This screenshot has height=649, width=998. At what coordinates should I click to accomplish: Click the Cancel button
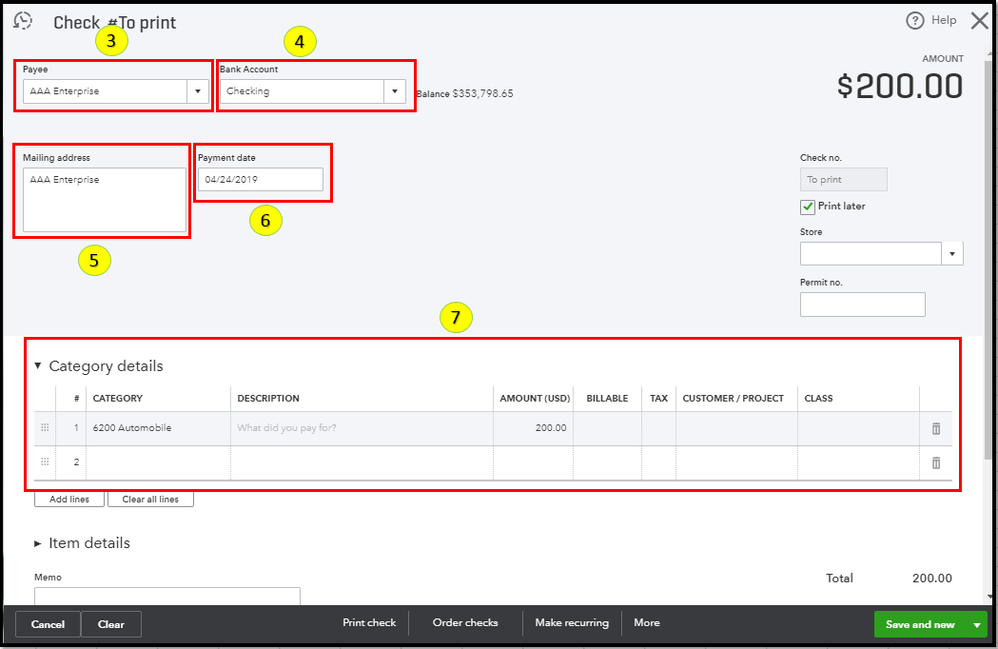click(48, 624)
